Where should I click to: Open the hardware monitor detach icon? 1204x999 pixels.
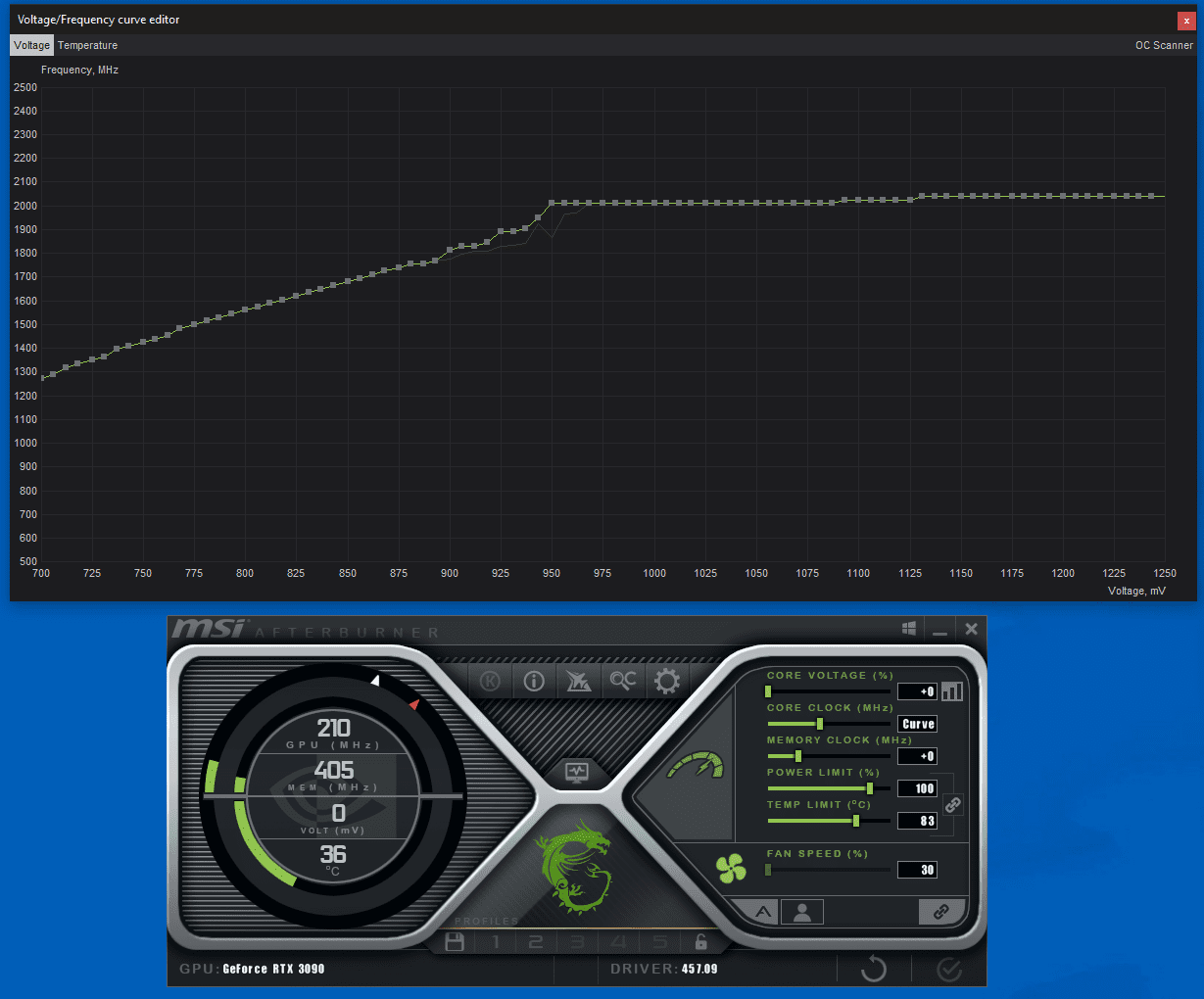576,772
